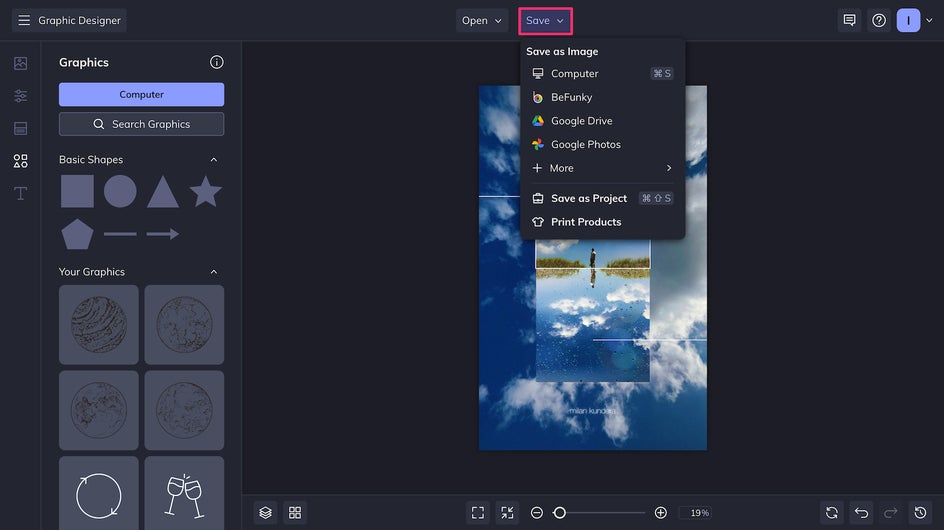Close the Save dropdown menu
The image size is (944, 530).
point(545,20)
